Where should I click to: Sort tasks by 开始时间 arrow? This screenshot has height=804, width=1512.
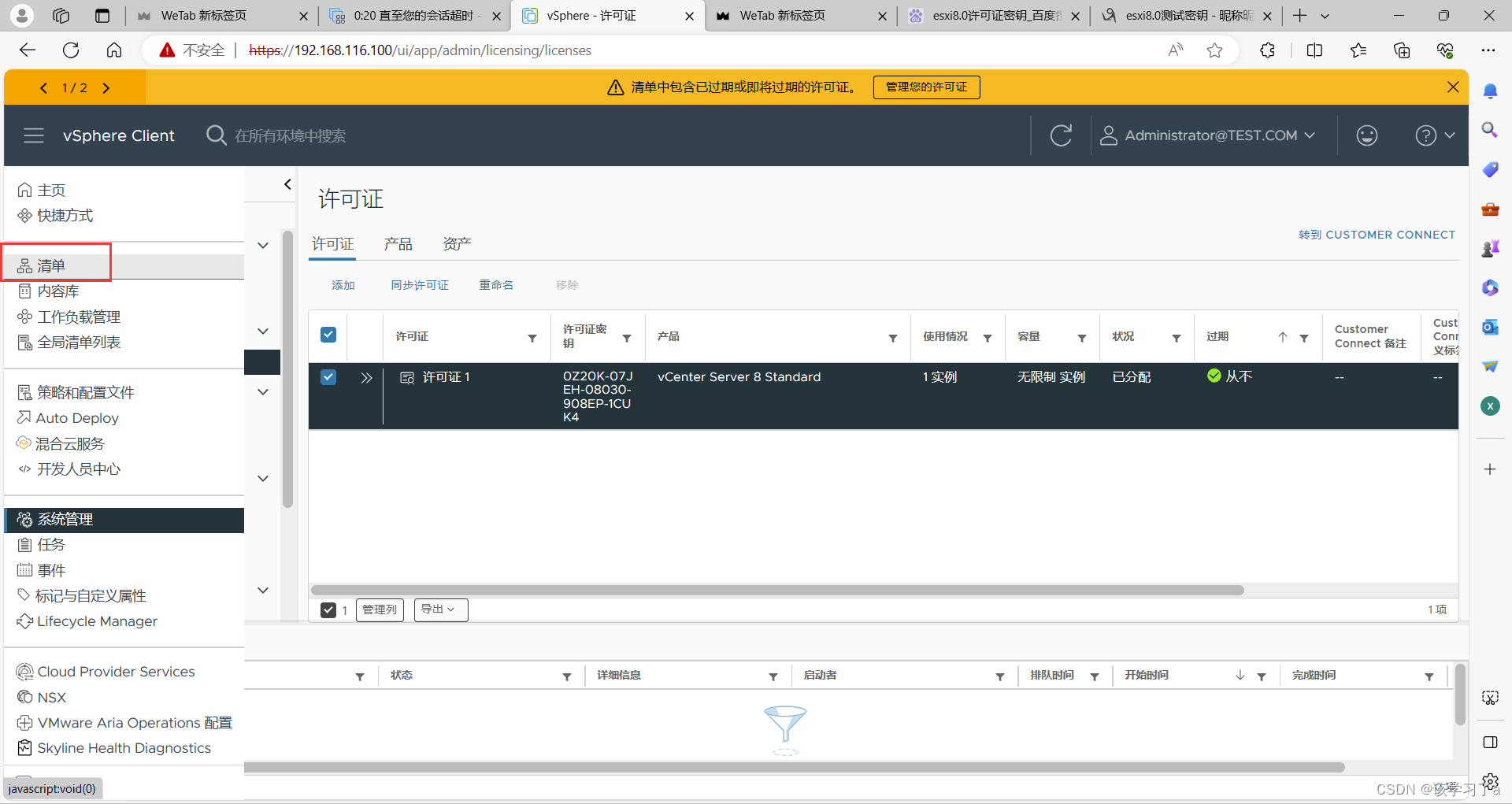pyautogui.click(x=1240, y=676)
